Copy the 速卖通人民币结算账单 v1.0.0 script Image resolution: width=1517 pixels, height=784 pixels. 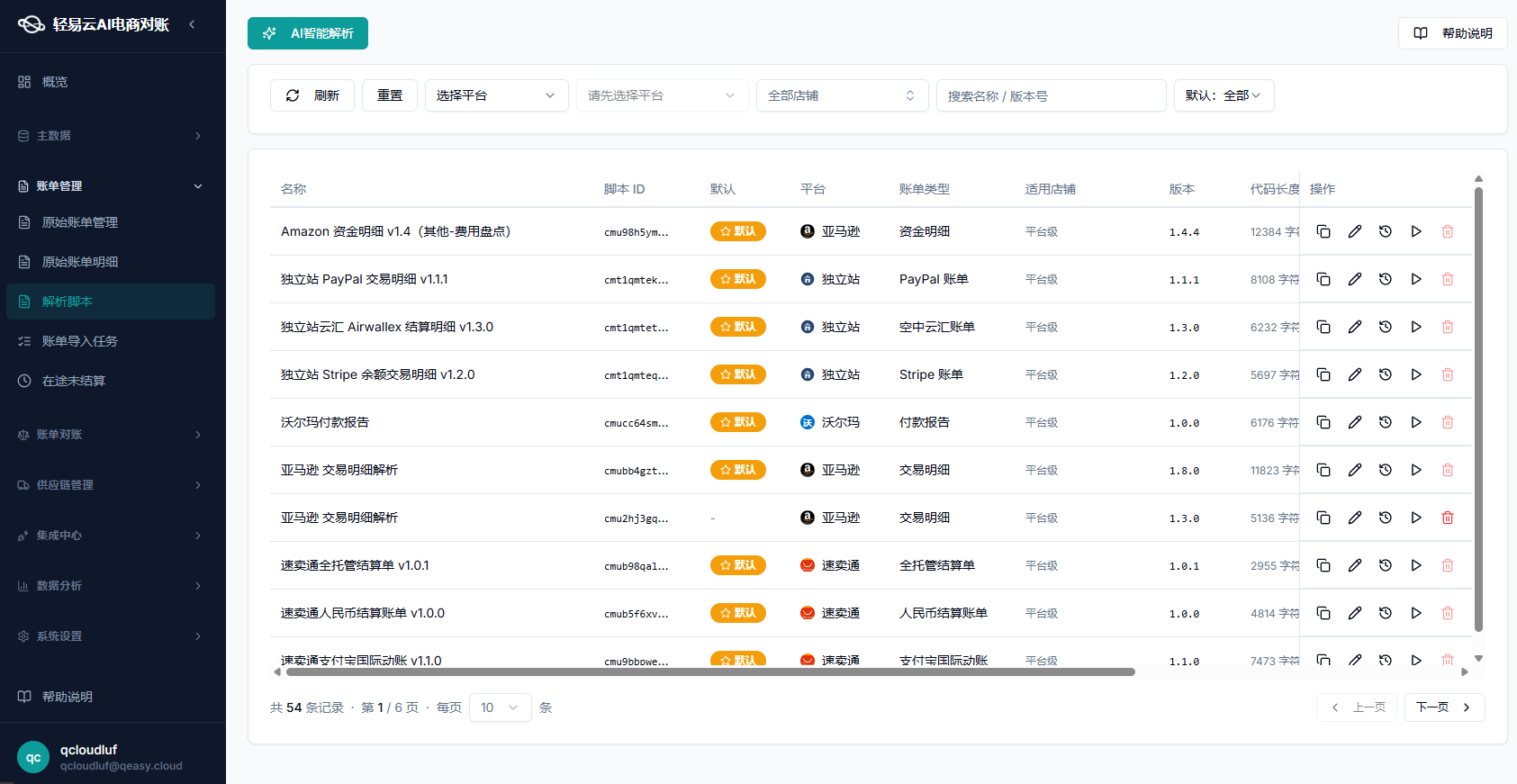(x=1323, y=613)
